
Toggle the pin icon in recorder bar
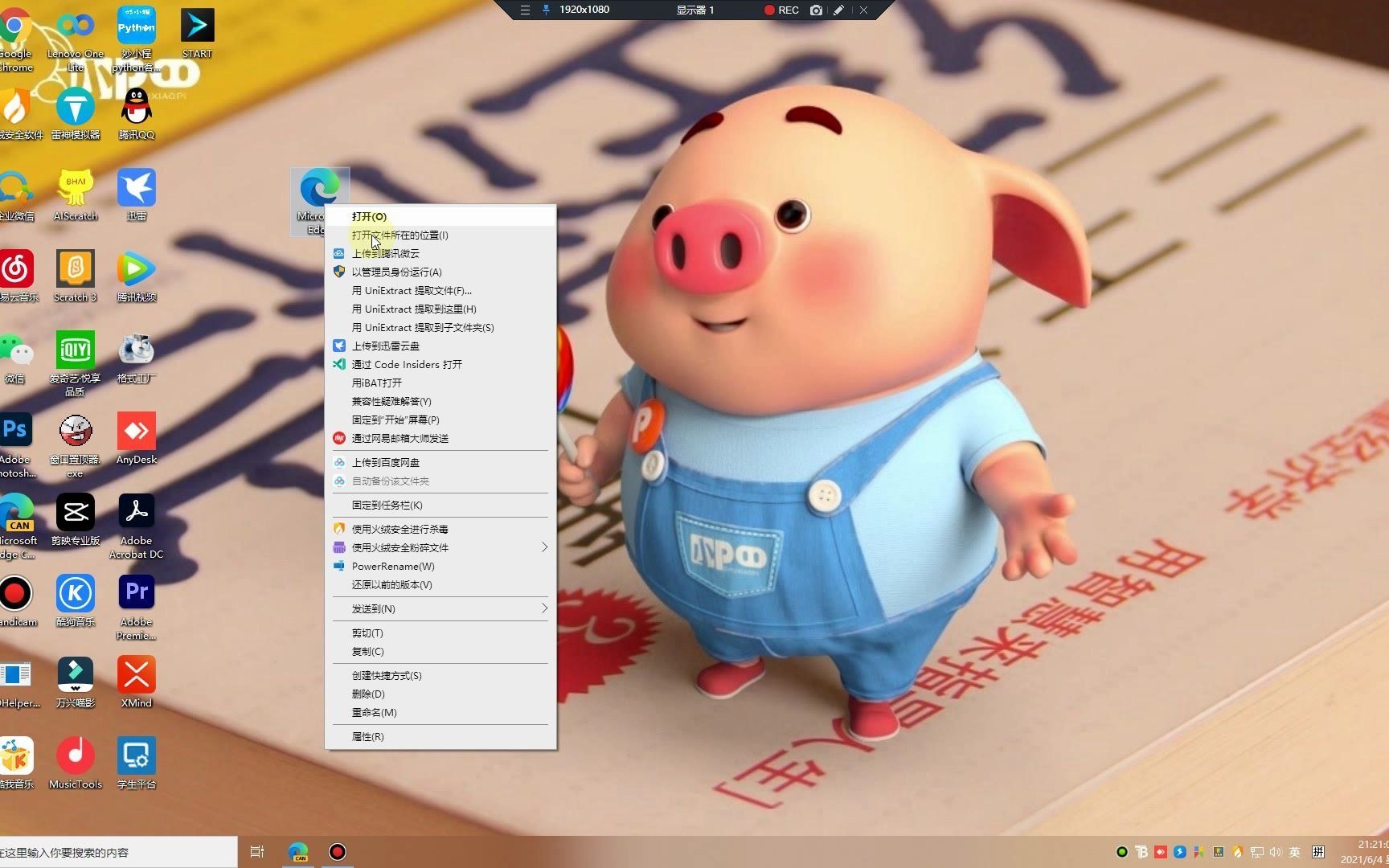pyautogui.click(x=546, y=10)
